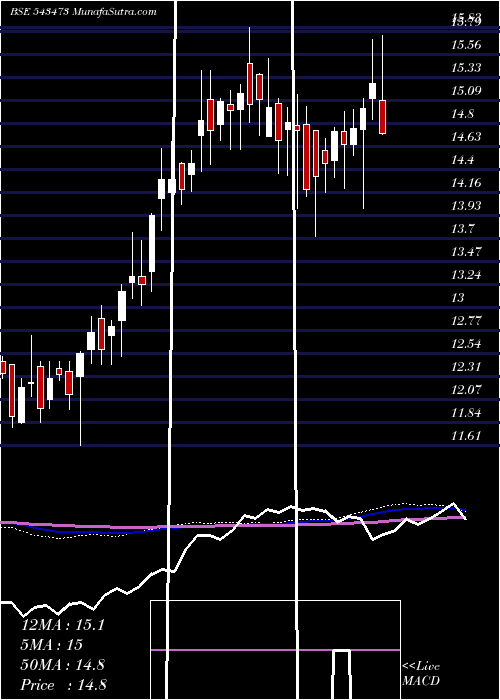Click the 13.24 price axis label

coord(467,275)
